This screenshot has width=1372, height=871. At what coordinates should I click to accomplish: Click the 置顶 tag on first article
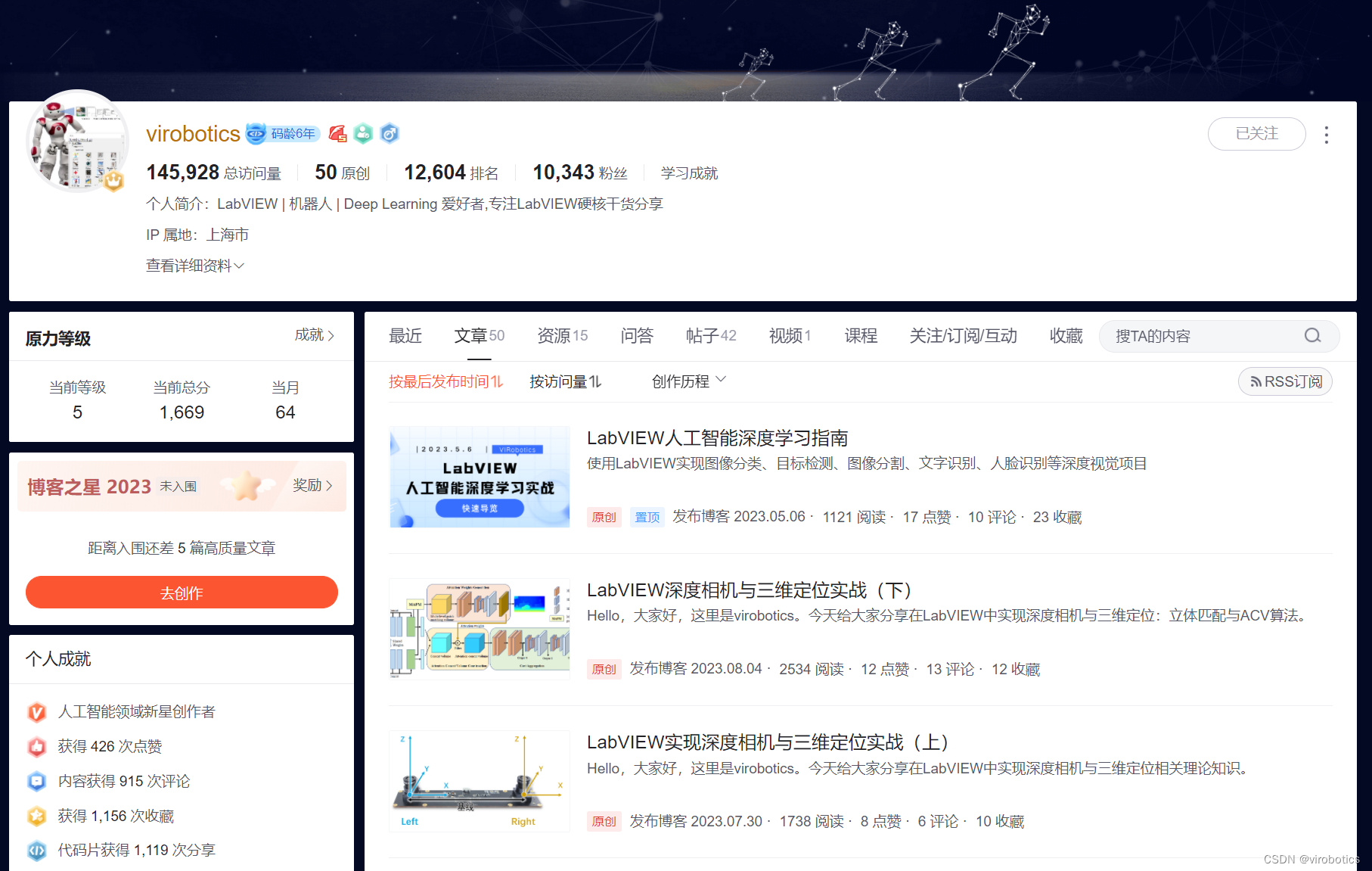coord(647,518)
